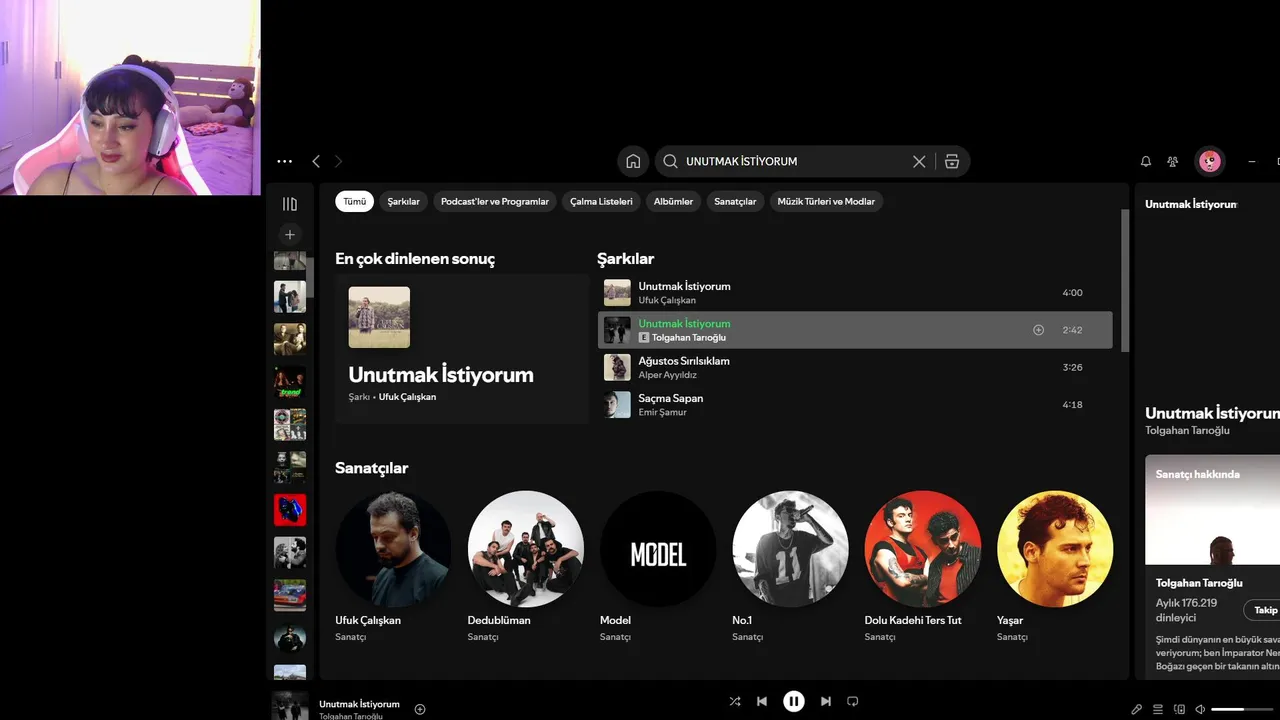The width and height of the screenshot is (1280, 720).
Task: Open the play queue icon
Action: pyautogui.click(x=1158, y=709)
